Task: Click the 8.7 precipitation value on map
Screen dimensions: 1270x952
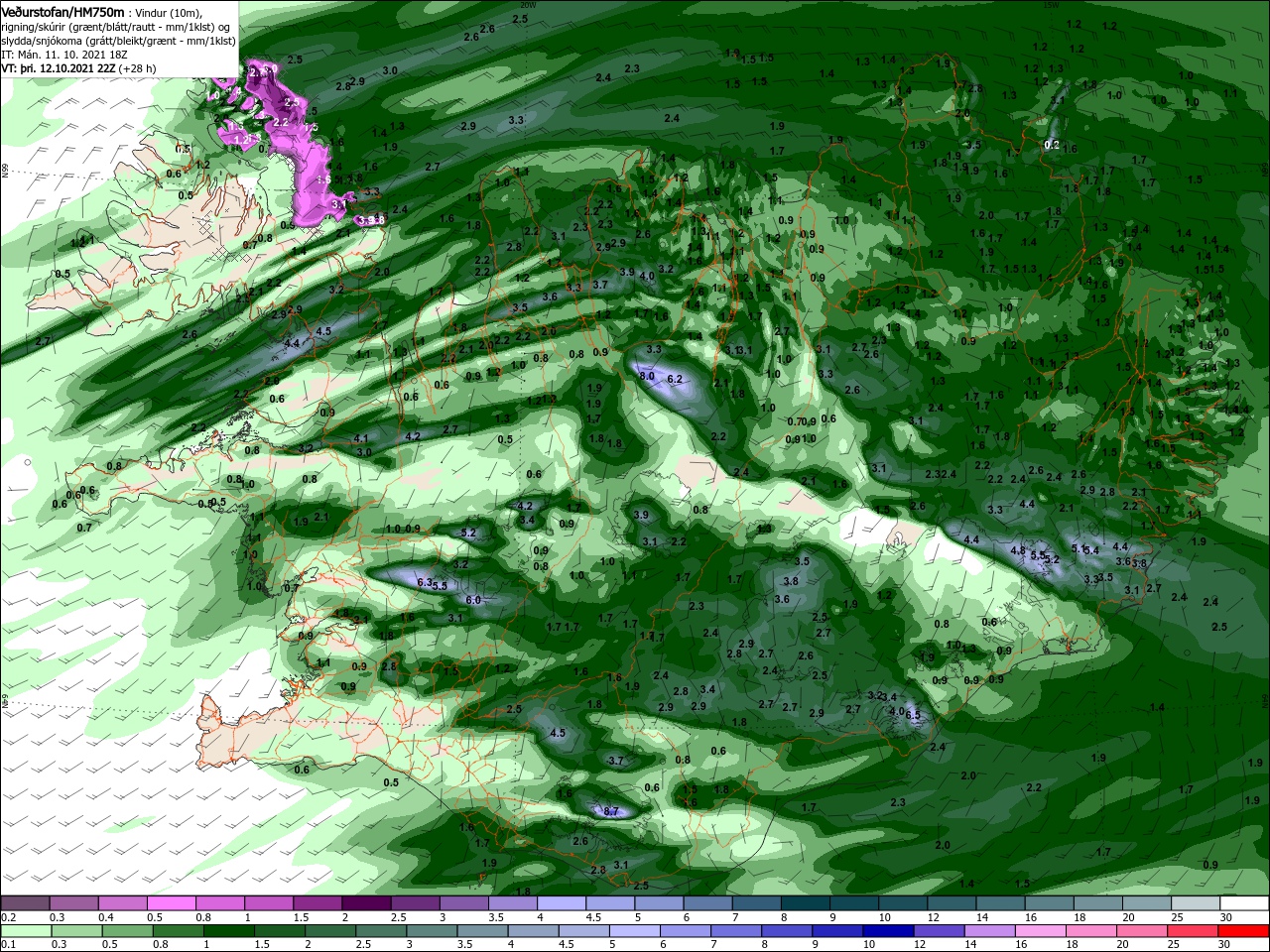Action: (612, 811)
